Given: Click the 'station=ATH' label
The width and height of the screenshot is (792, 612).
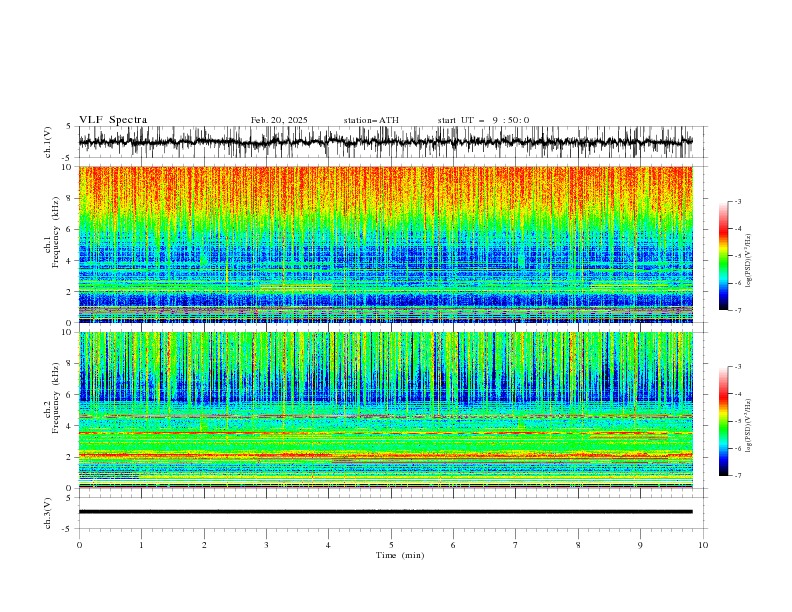Looking at the screenshot, I should (371, 120).
